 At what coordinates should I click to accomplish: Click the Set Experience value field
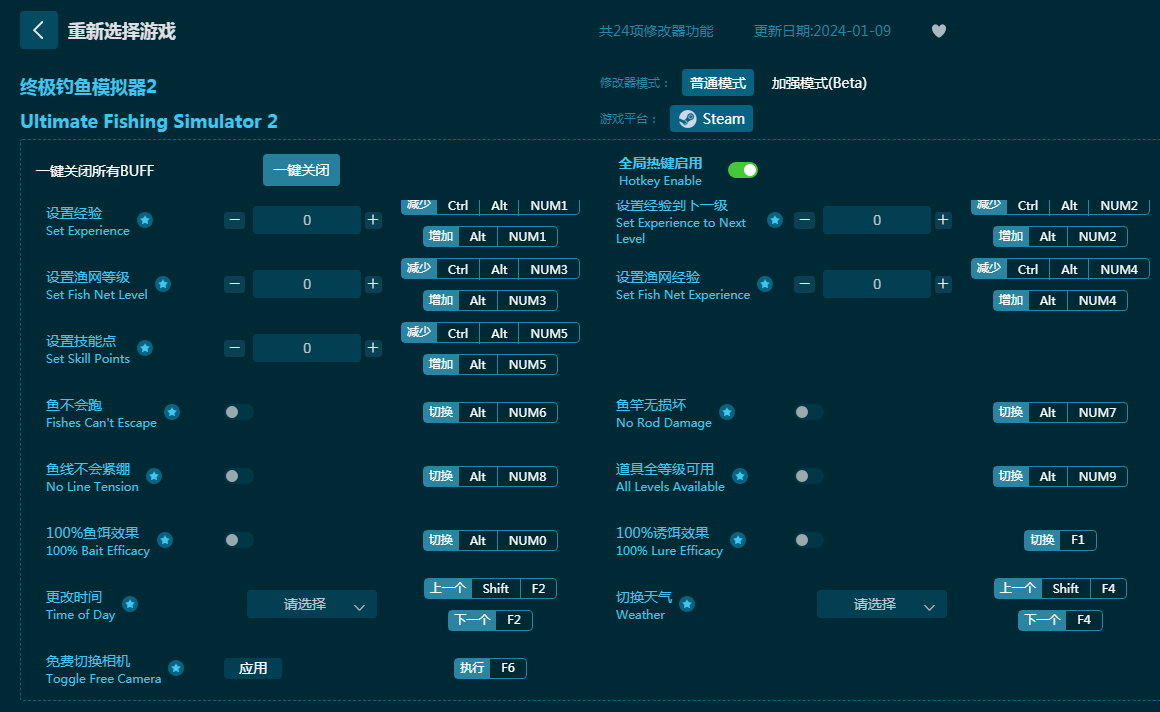pyautogui.click(x=307, y=220)
